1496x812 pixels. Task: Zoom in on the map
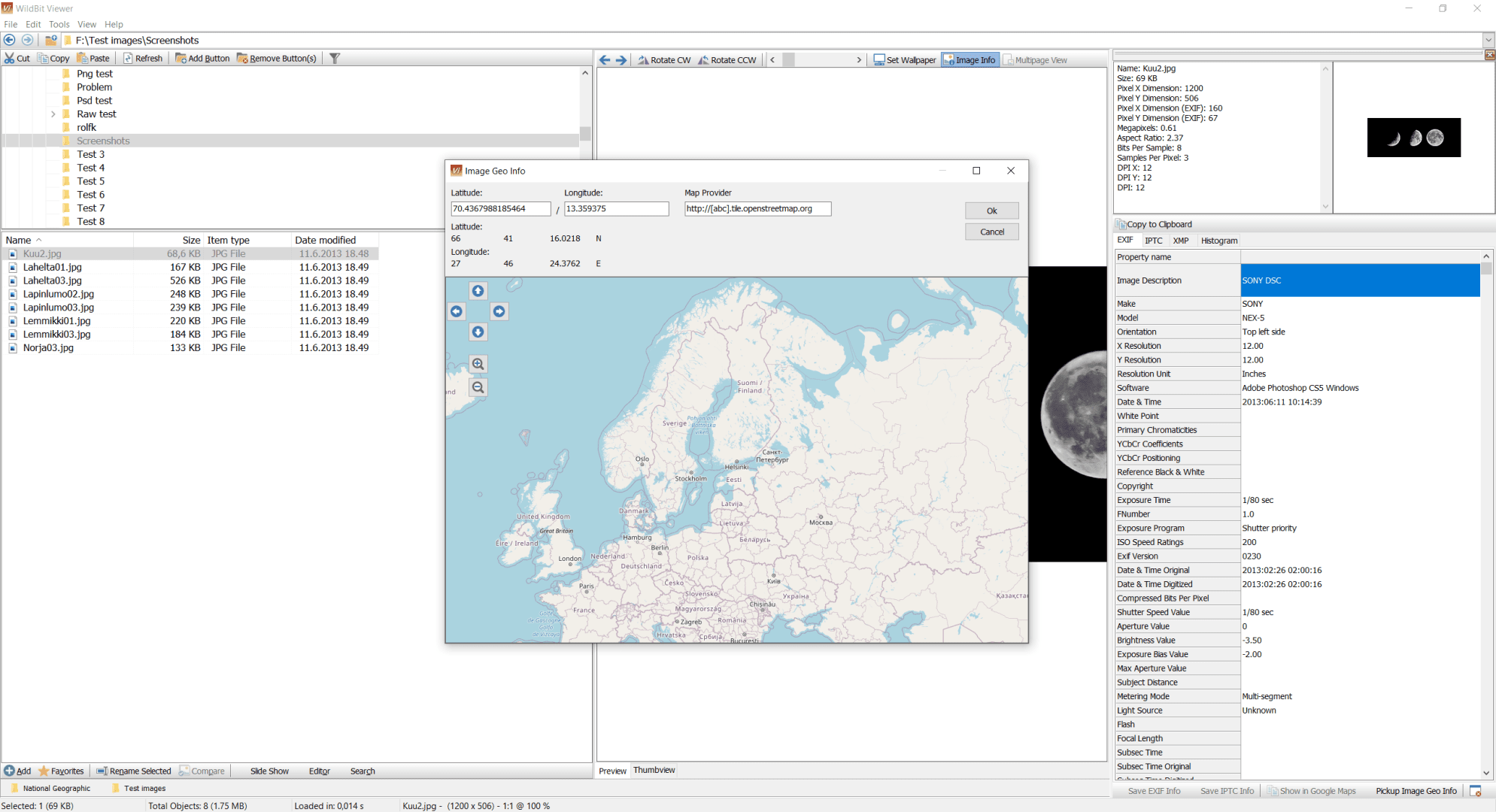click(478, 364)
